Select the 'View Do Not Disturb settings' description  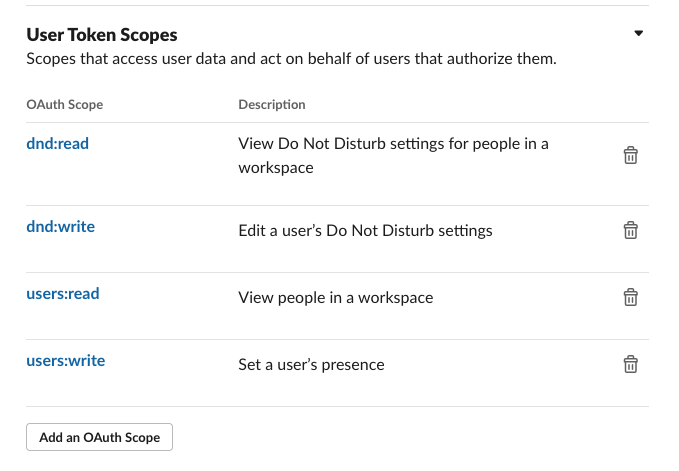(393, 144)
